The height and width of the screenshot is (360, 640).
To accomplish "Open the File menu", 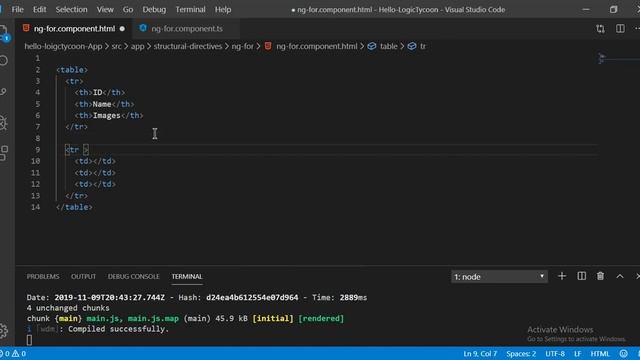I will tap(18, 9).
